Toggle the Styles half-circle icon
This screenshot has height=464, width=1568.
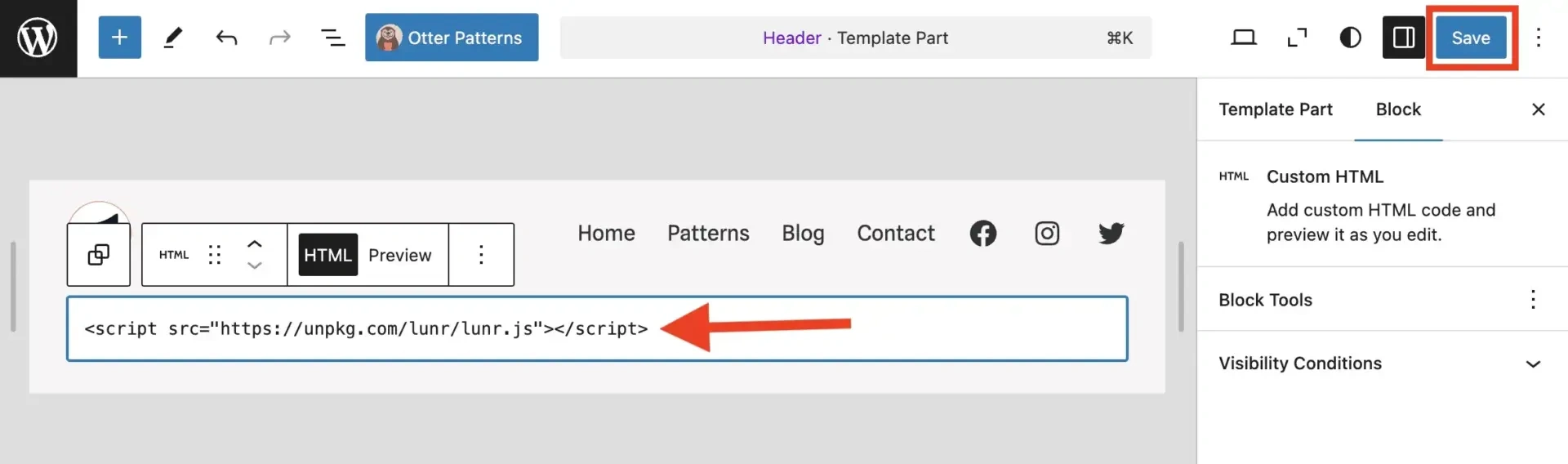click(1350, 38)
